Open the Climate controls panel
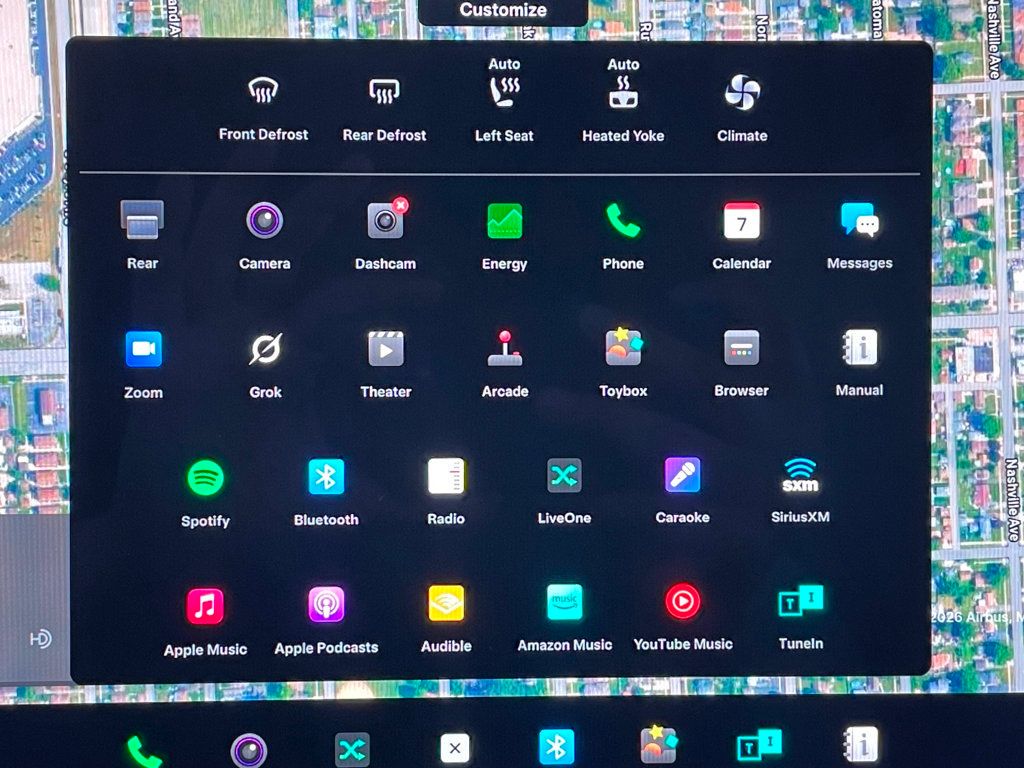This screenshot has height=768, width=1024. click(x=742, y=94)
